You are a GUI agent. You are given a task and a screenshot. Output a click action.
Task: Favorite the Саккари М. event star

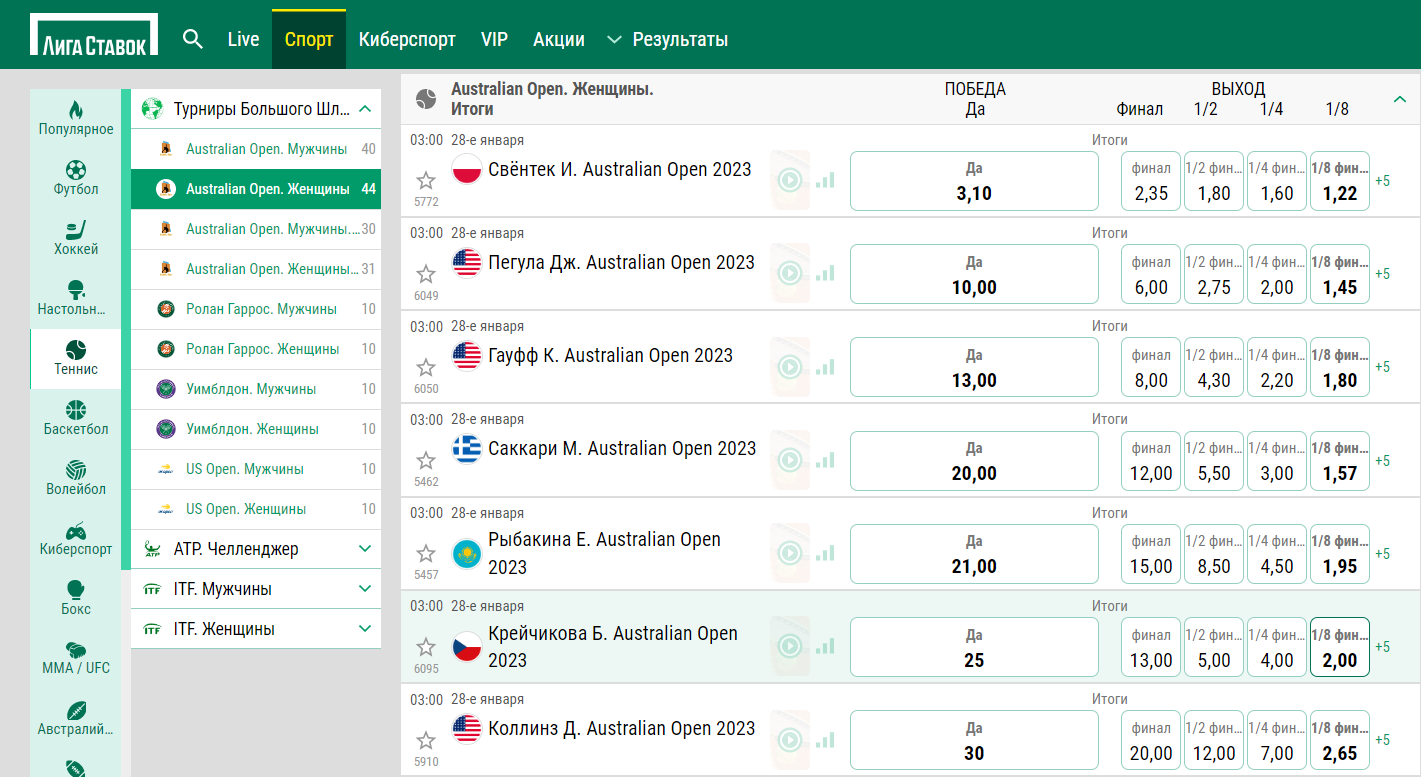click(x=426, y=460)
